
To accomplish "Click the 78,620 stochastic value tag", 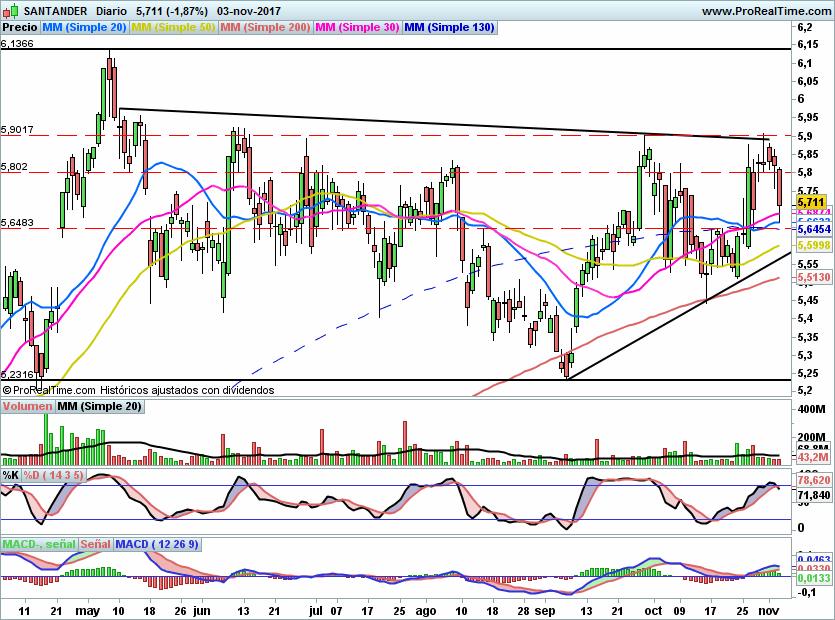I will (814, 480).
